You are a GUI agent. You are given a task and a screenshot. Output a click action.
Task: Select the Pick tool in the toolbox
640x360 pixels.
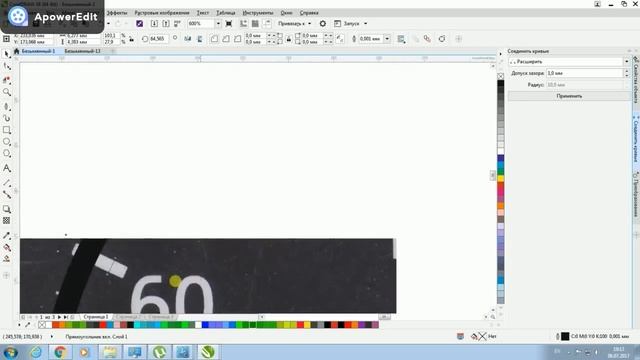click(x=7, y=54)
